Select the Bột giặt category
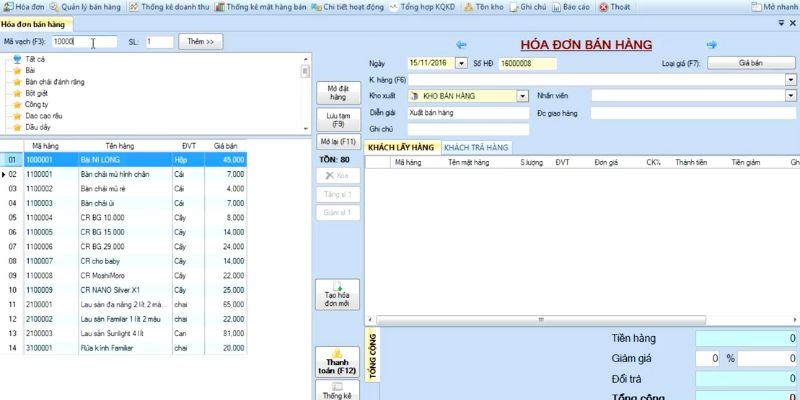 36,93
